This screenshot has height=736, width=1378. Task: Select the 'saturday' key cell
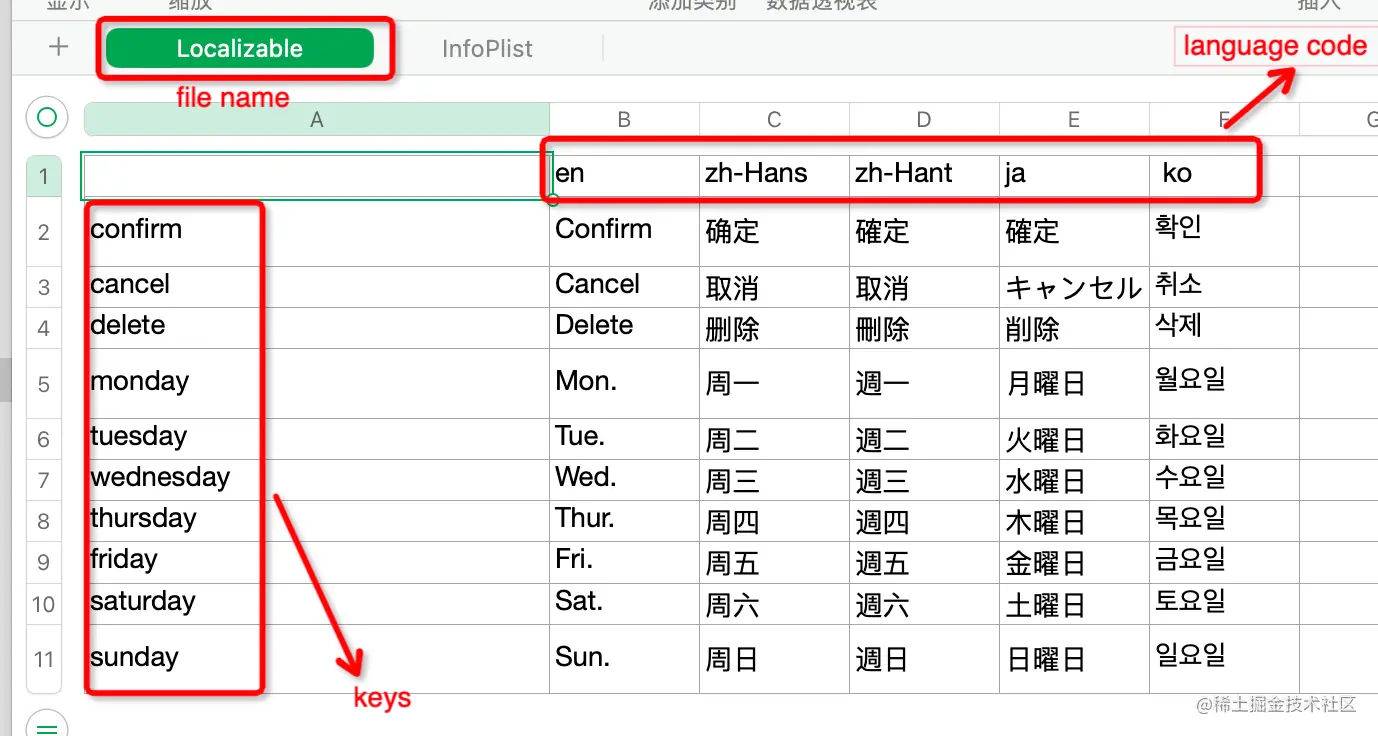coord(317,604)
